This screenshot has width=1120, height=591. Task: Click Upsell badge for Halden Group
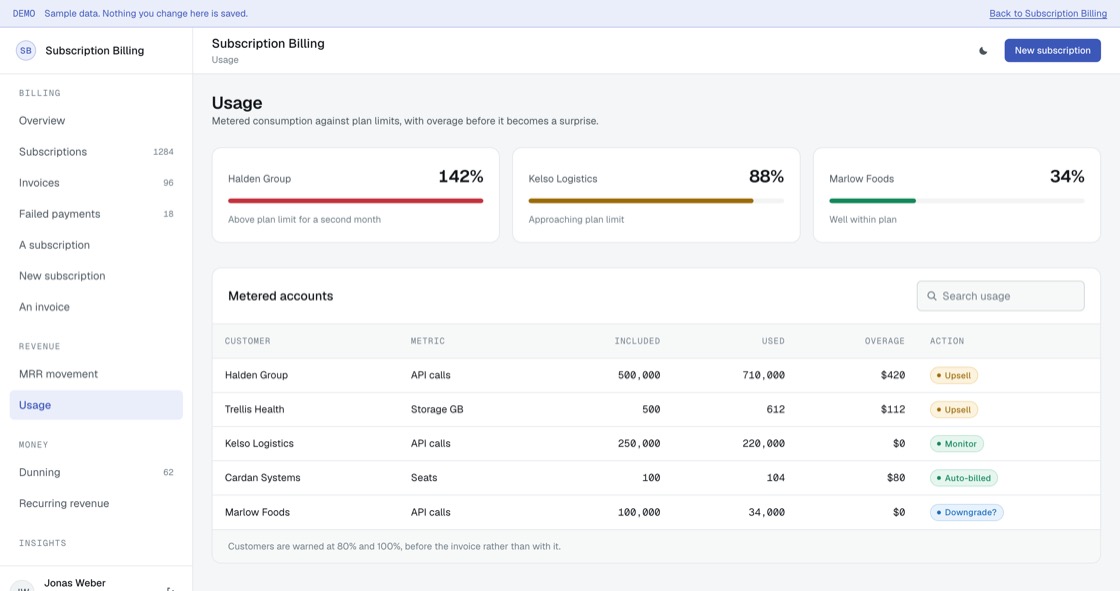point(954,375)
